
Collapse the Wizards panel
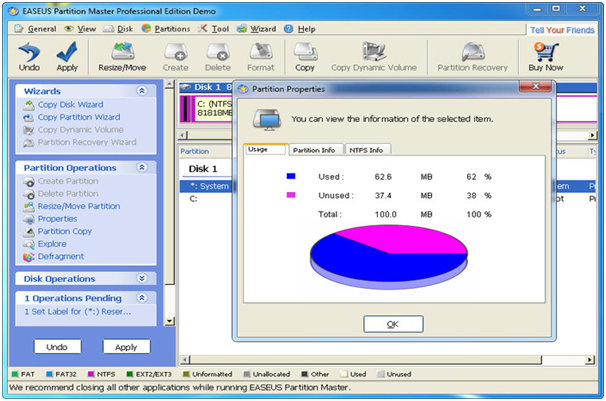[x=142, y=91]
